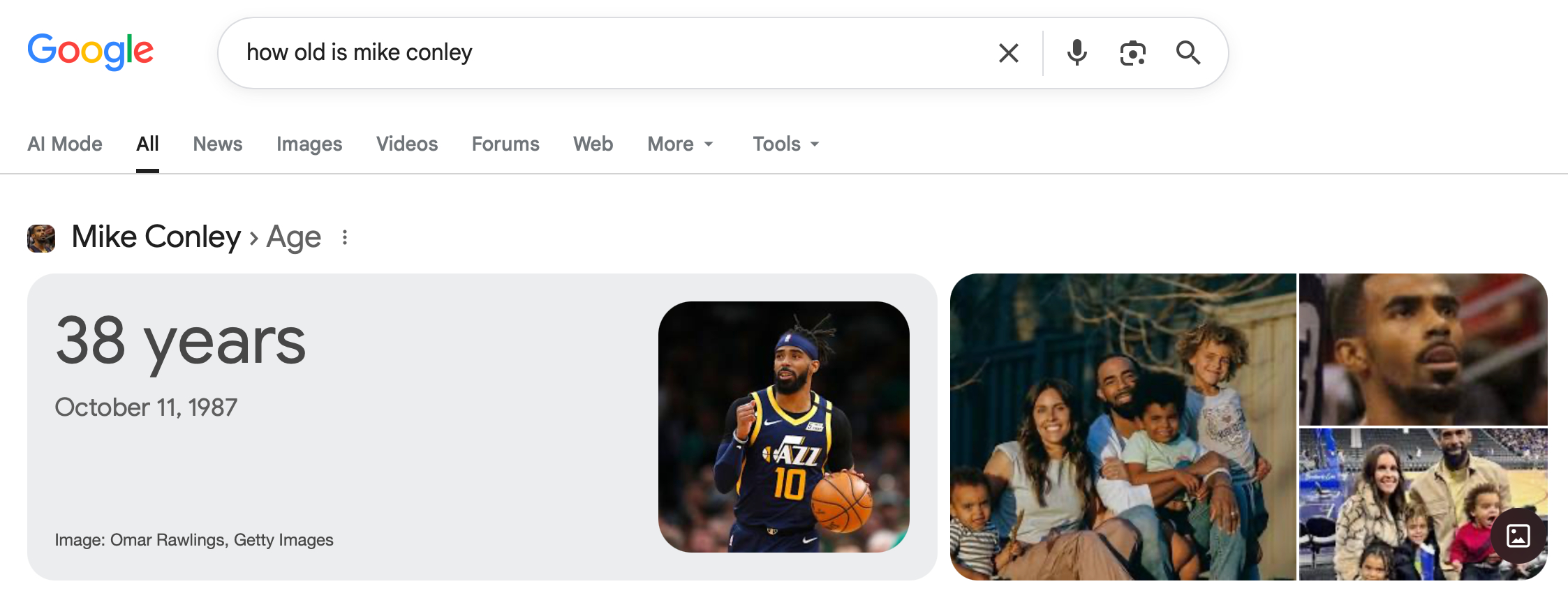Submit search with magnifying glass icon
1568x607 pixels.
pos(1188,53)
